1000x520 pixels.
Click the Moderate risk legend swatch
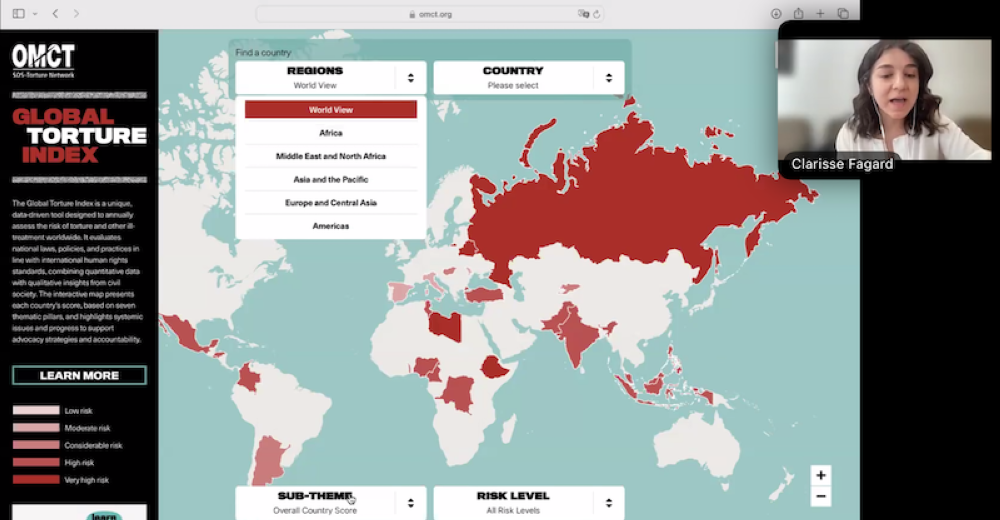(36, 427)
